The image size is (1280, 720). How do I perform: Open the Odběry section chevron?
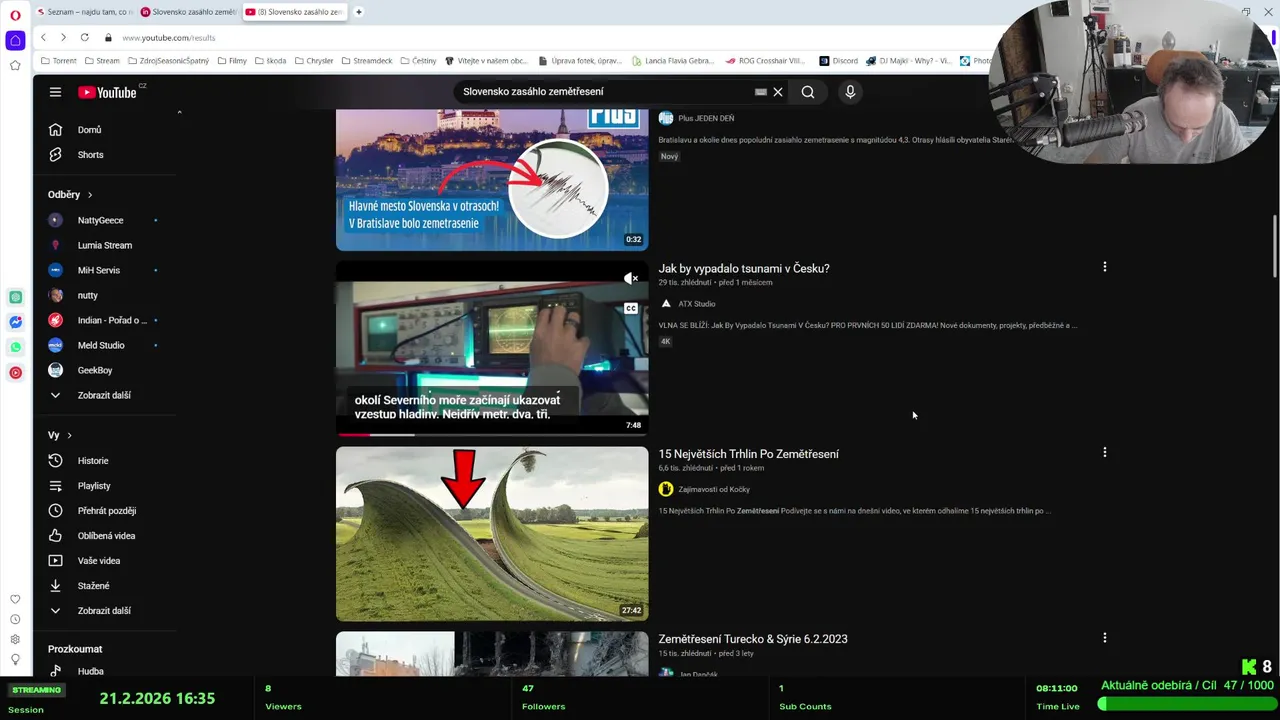(90, 195)
